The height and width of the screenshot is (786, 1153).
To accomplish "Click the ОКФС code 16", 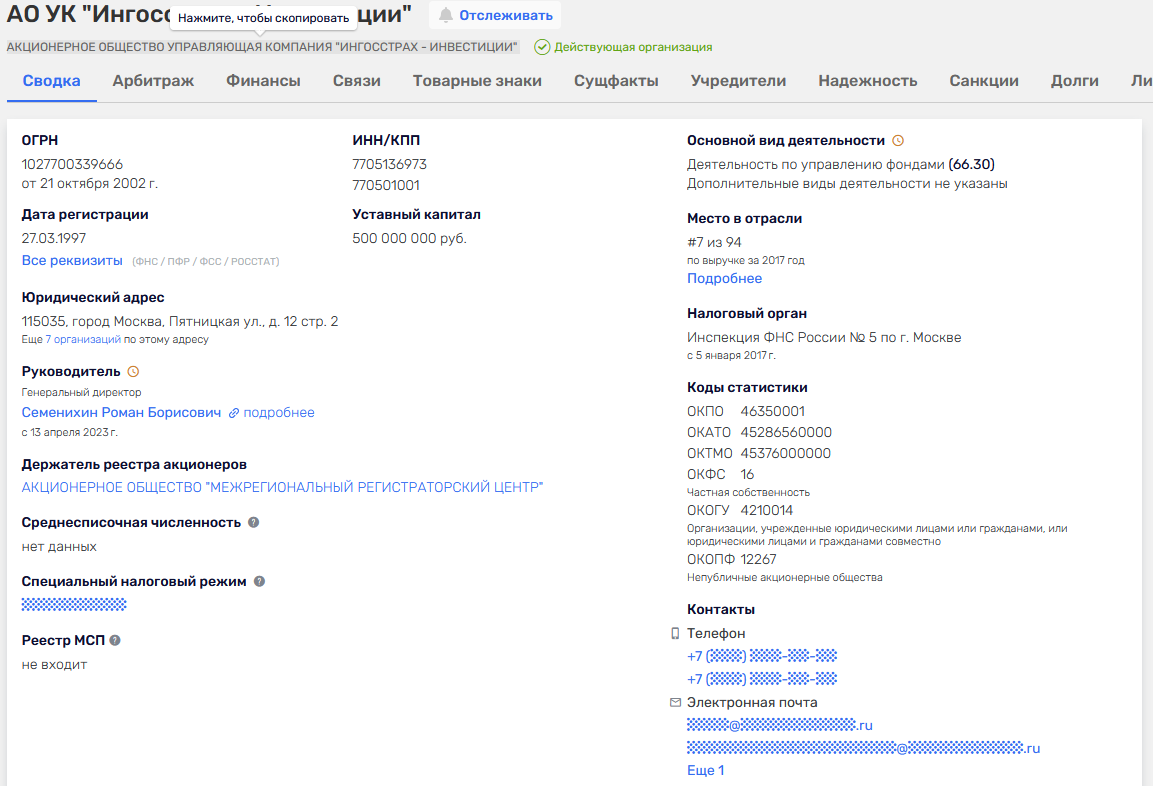I will click(x=747, y=474).
